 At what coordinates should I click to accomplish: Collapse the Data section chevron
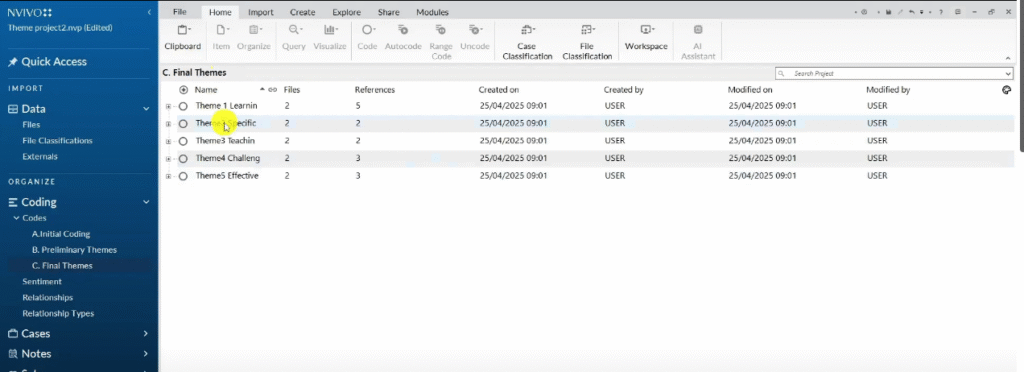click(146, 109)
